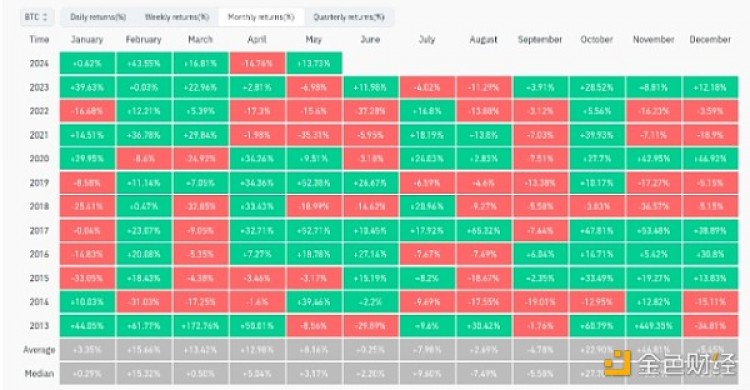
Task: Click the 2024 May +13.73% cell
Action: click(314, 63)
